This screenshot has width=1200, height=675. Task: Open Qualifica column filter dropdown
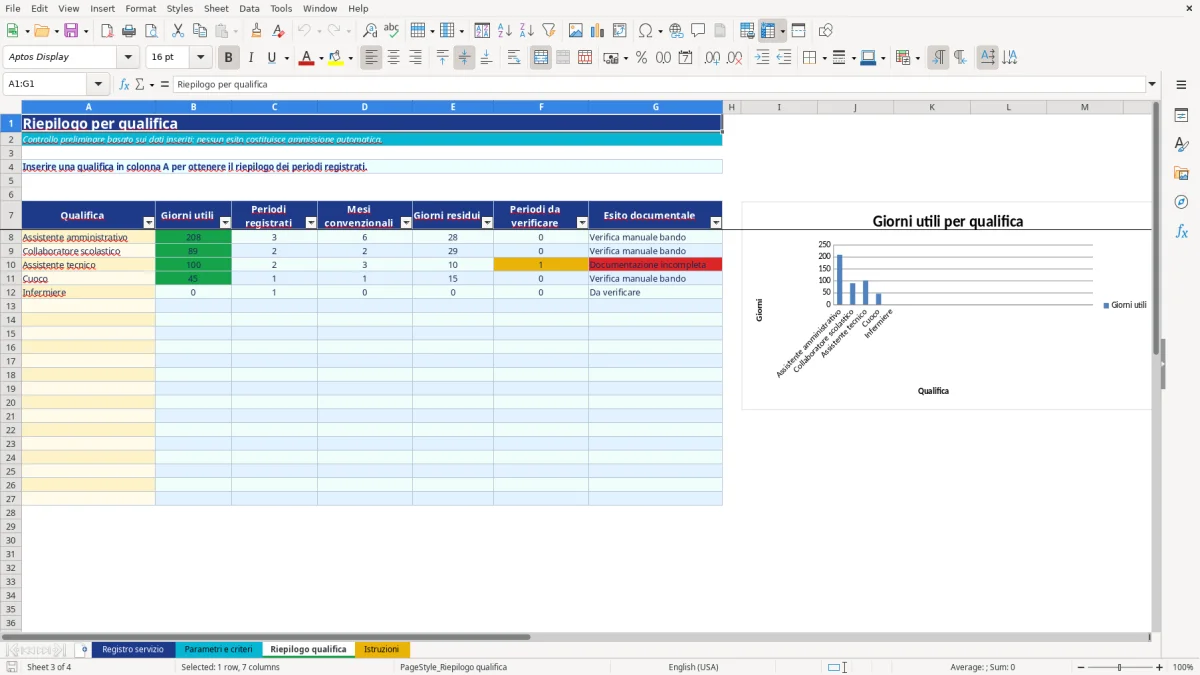click(x=149, y=223)
